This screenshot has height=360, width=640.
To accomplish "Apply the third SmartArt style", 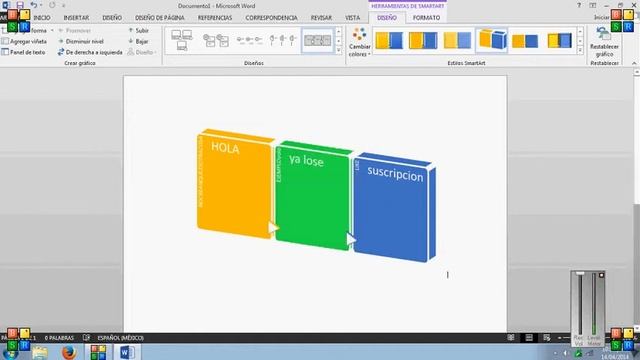I will tap(457, 40).
